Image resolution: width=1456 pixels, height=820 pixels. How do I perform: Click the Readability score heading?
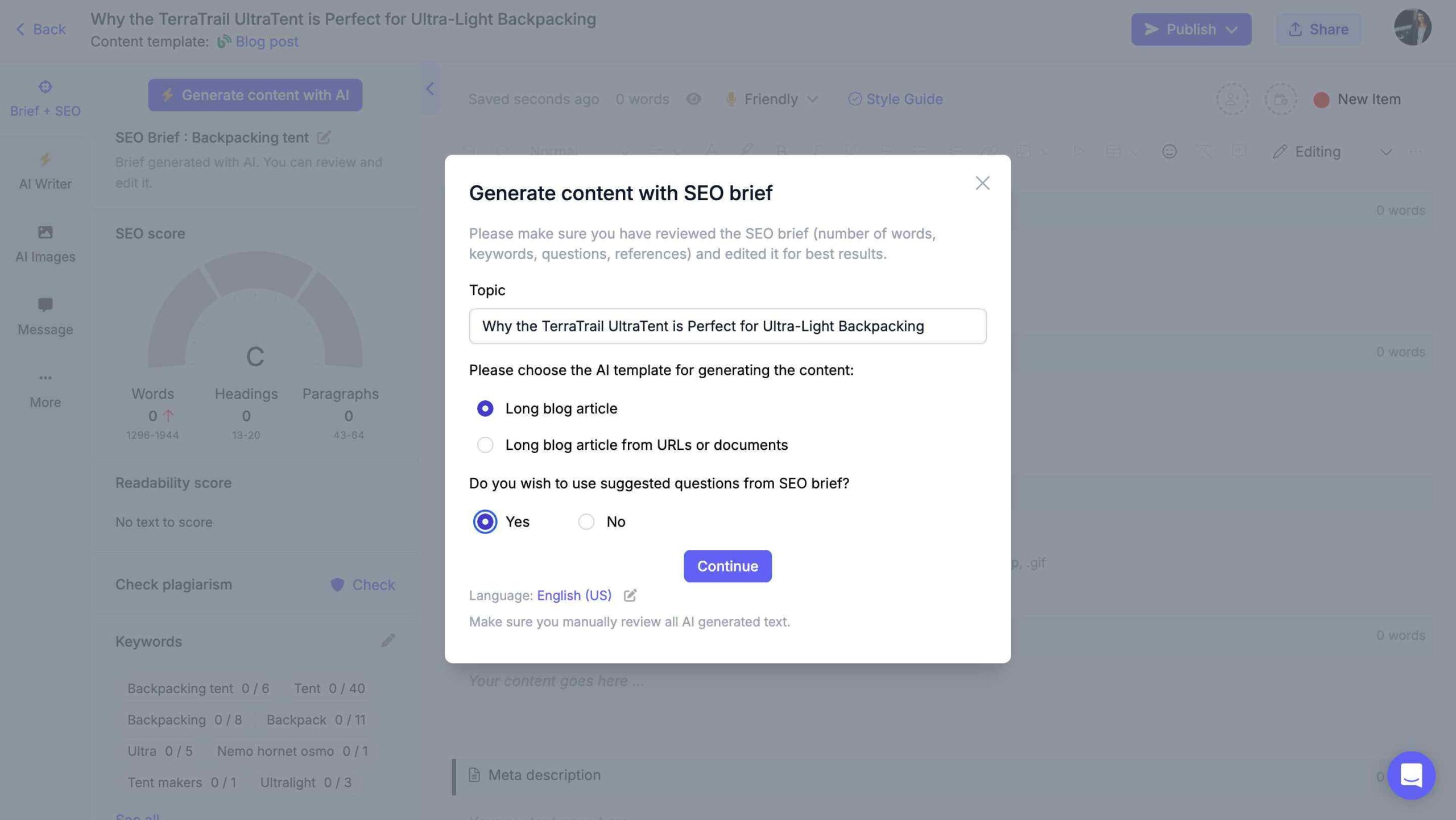tap(173, 483)
